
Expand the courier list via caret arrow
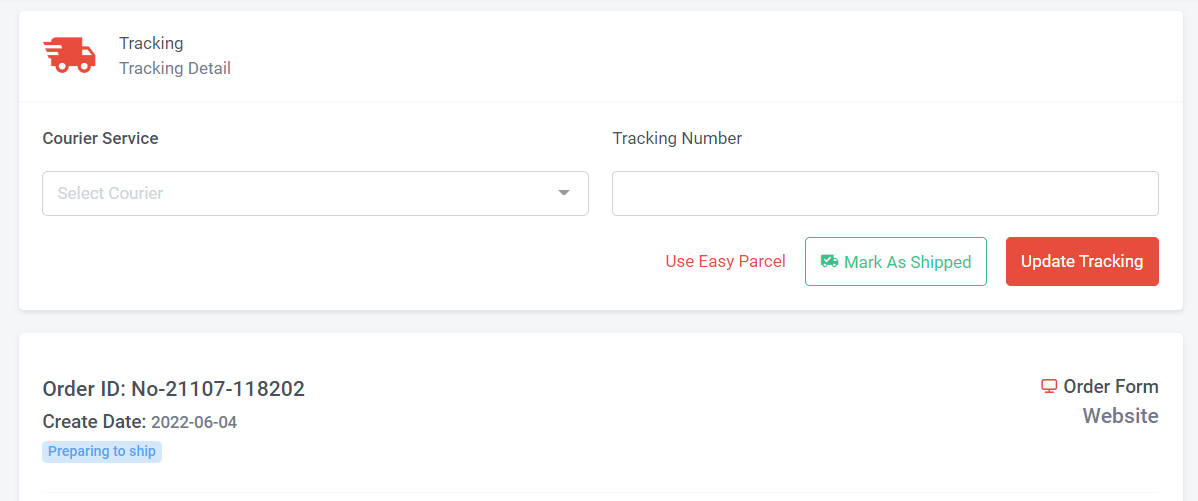coord(564,193)
